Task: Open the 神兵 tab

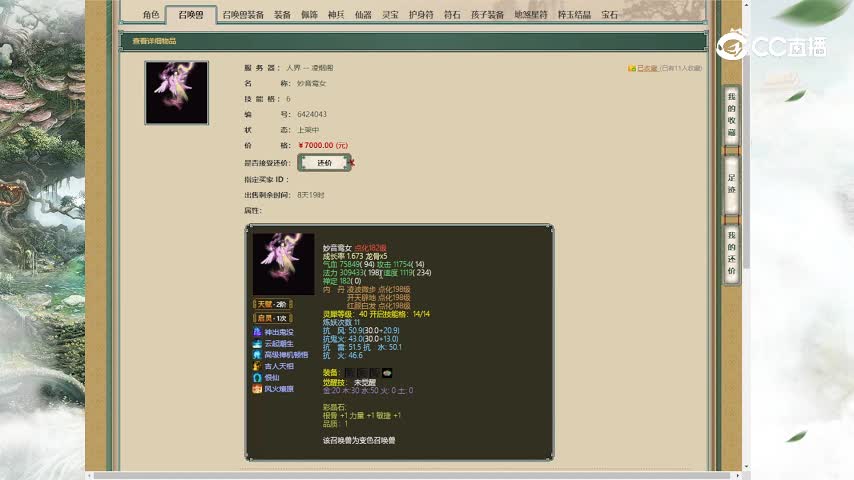Action: (x=336, y=15)
